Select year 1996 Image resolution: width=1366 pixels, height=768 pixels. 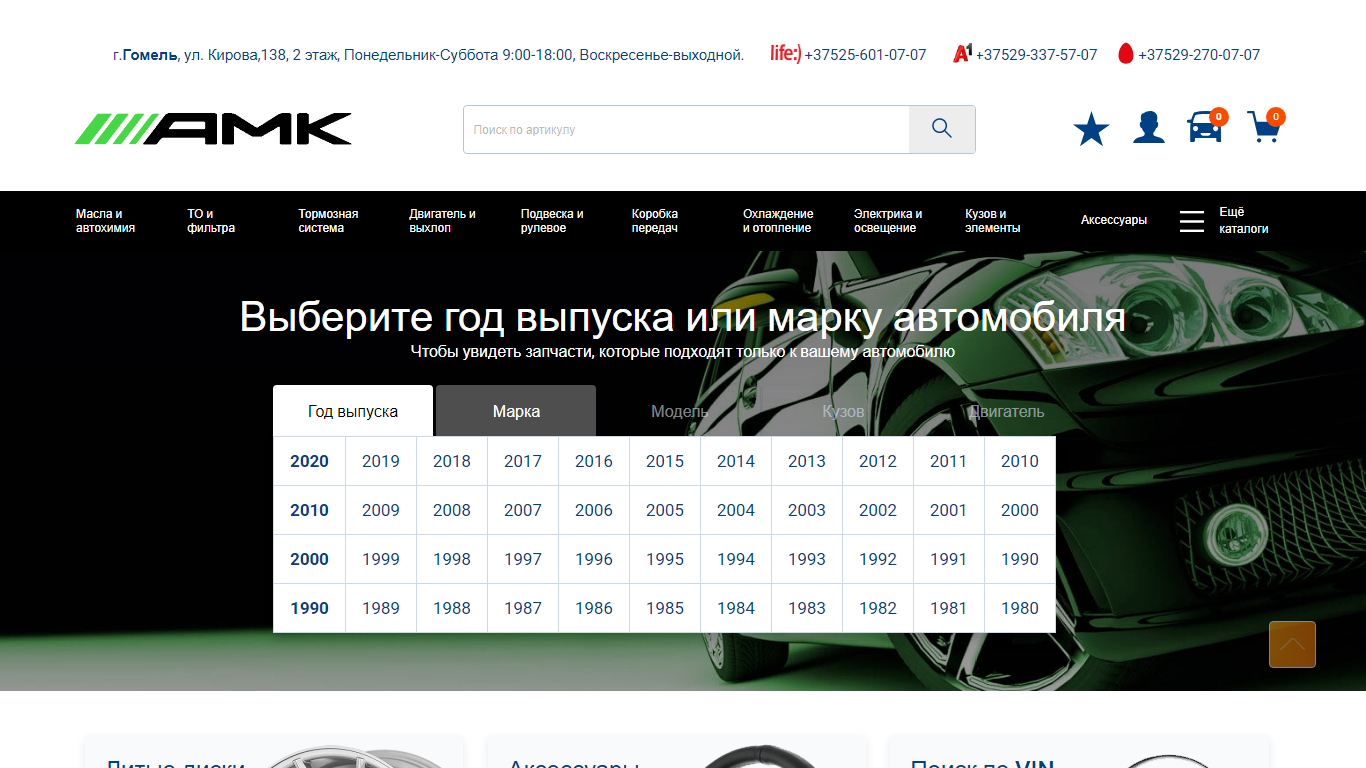(593, 559)
